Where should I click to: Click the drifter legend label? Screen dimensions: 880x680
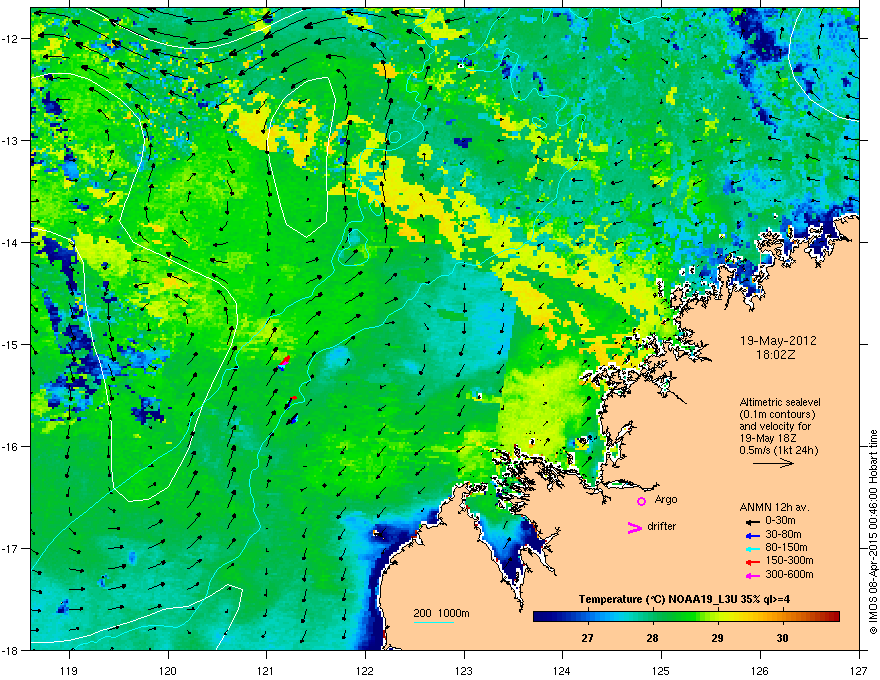point(662,526)
